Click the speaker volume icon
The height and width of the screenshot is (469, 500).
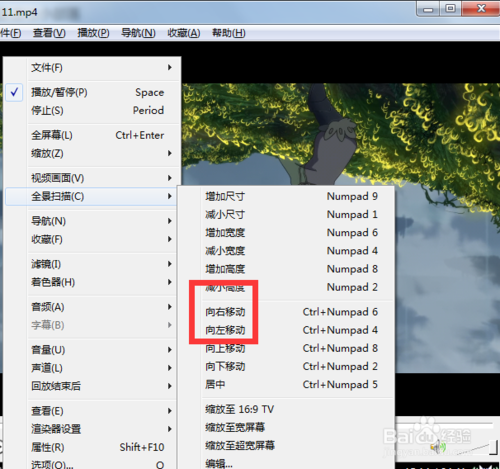click(438, 447)
